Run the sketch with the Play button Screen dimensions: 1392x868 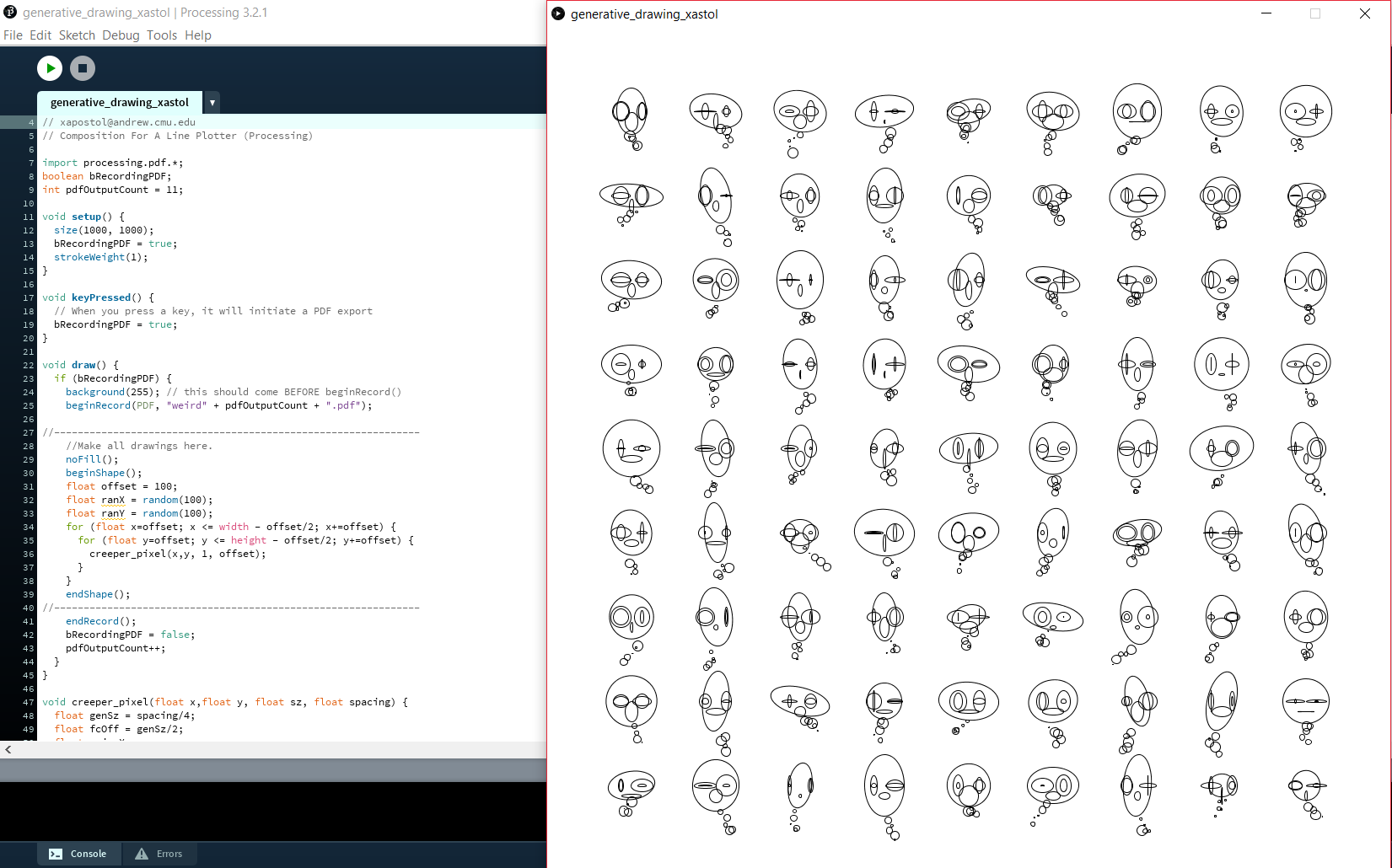pyautogui.click(x=50, y=68)
